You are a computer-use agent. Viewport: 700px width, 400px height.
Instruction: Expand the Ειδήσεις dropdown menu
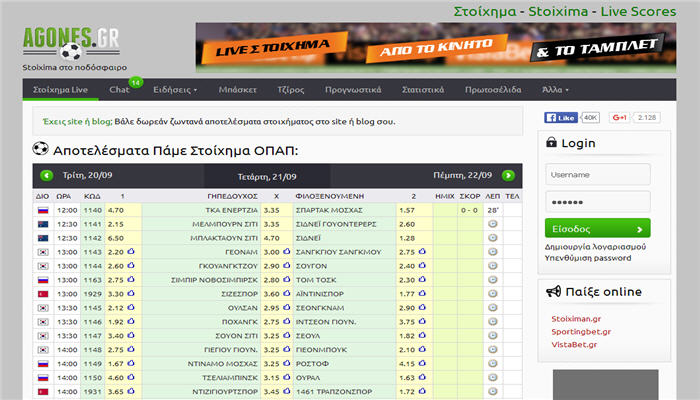175,90
